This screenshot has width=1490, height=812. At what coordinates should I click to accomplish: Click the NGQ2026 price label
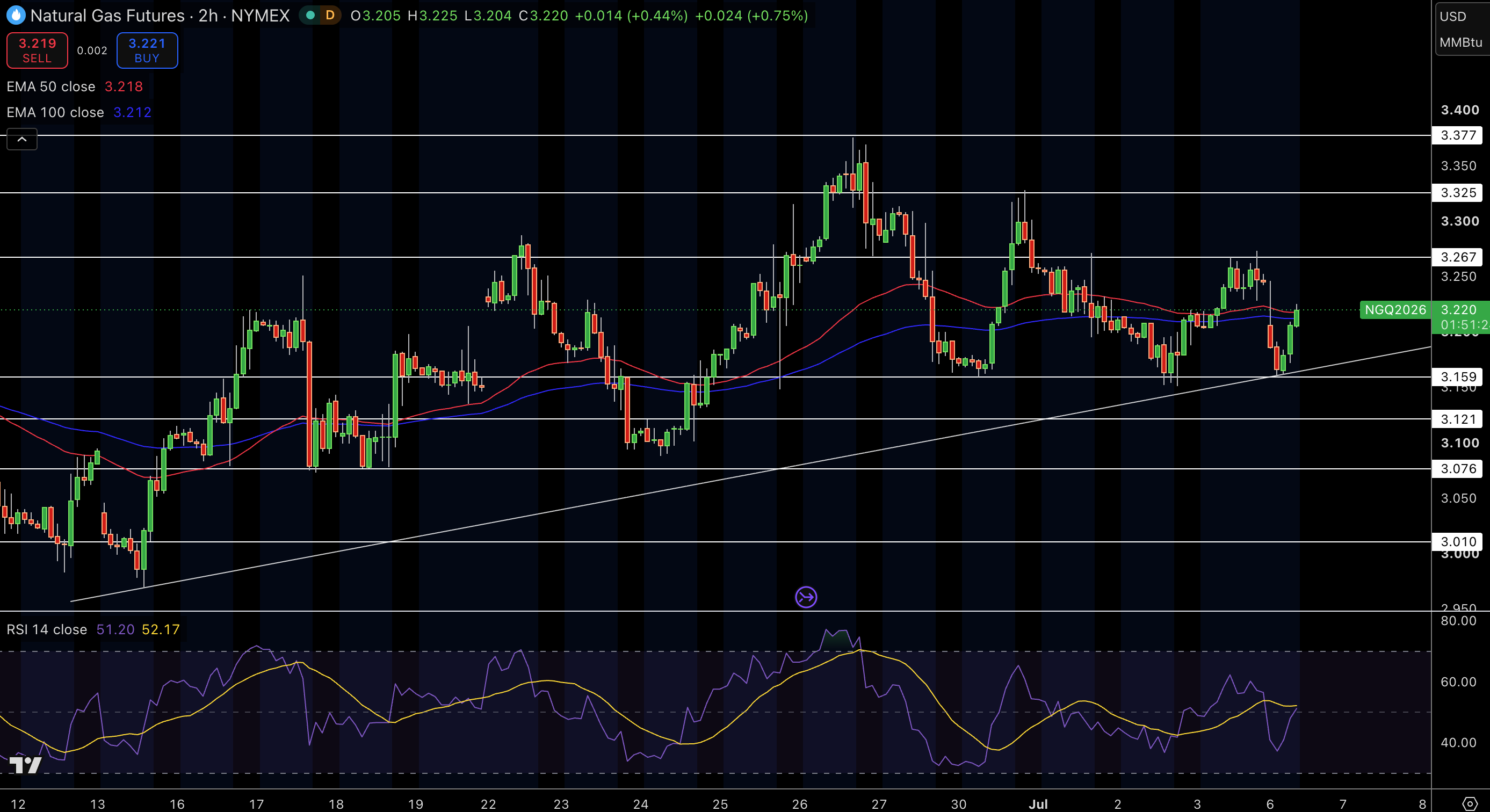pos(1395,310)
